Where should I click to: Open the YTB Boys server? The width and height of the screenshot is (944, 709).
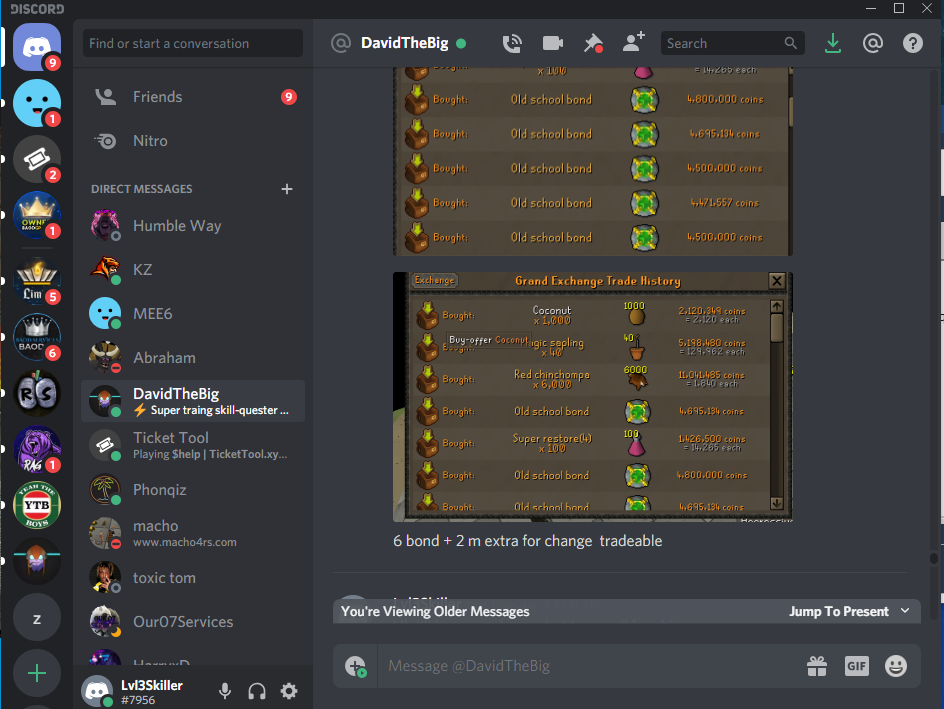coord(37,505)
